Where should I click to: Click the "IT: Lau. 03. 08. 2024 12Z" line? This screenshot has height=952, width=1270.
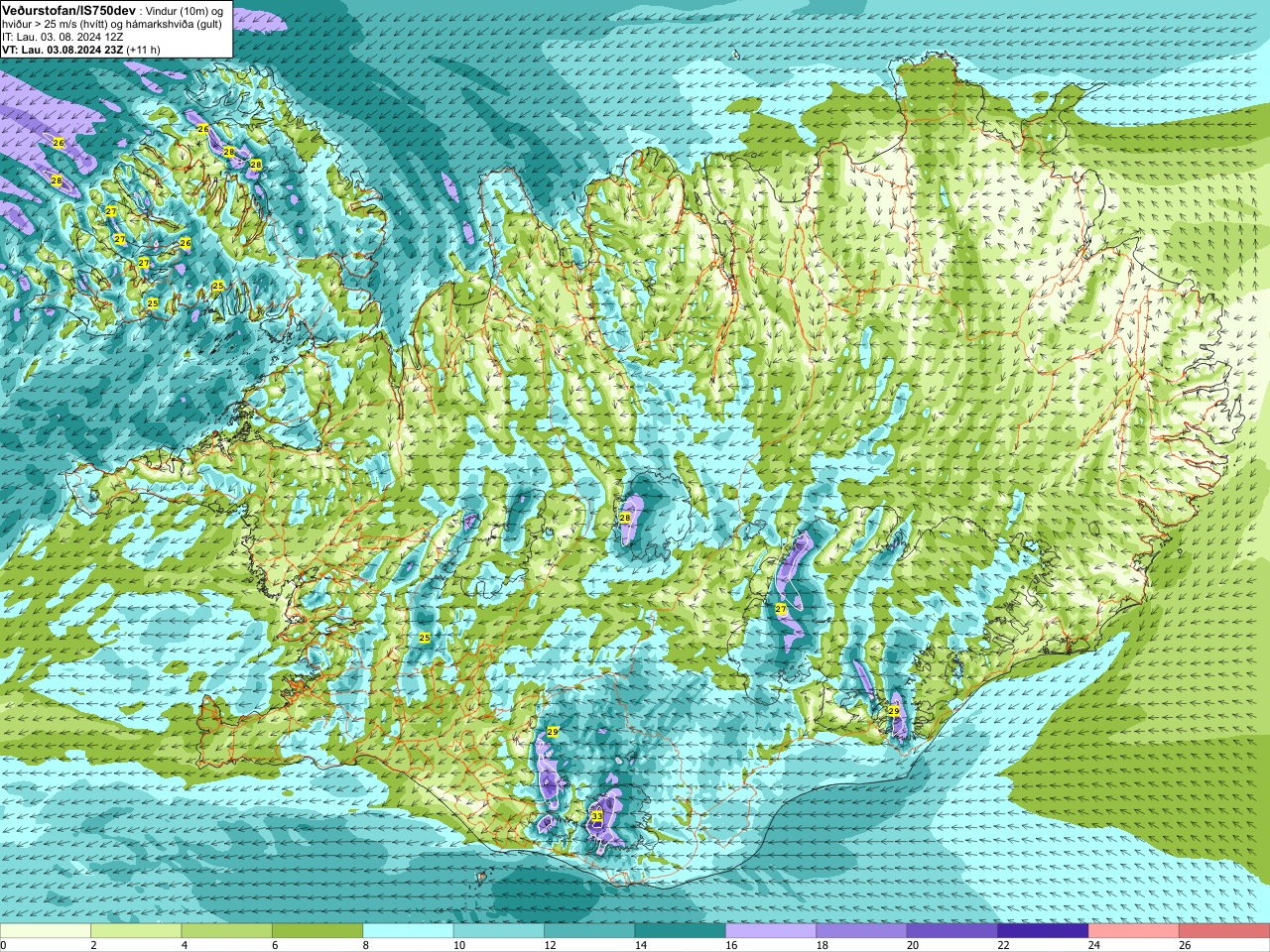tap(63, 37)
